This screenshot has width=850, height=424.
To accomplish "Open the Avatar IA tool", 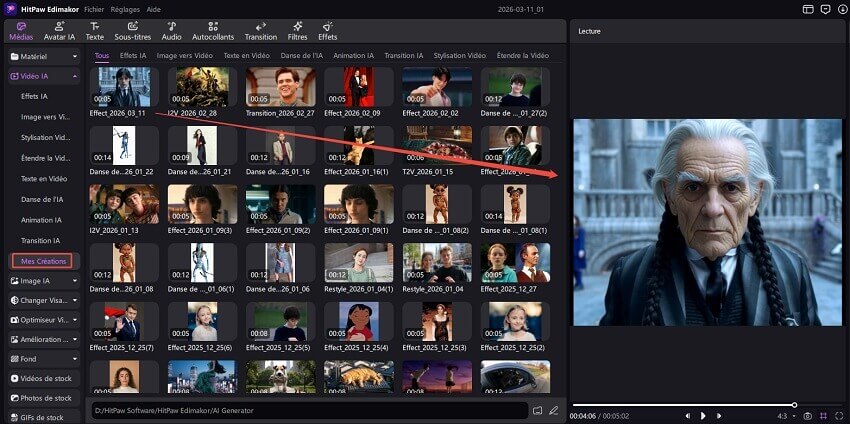I will 61,30.
